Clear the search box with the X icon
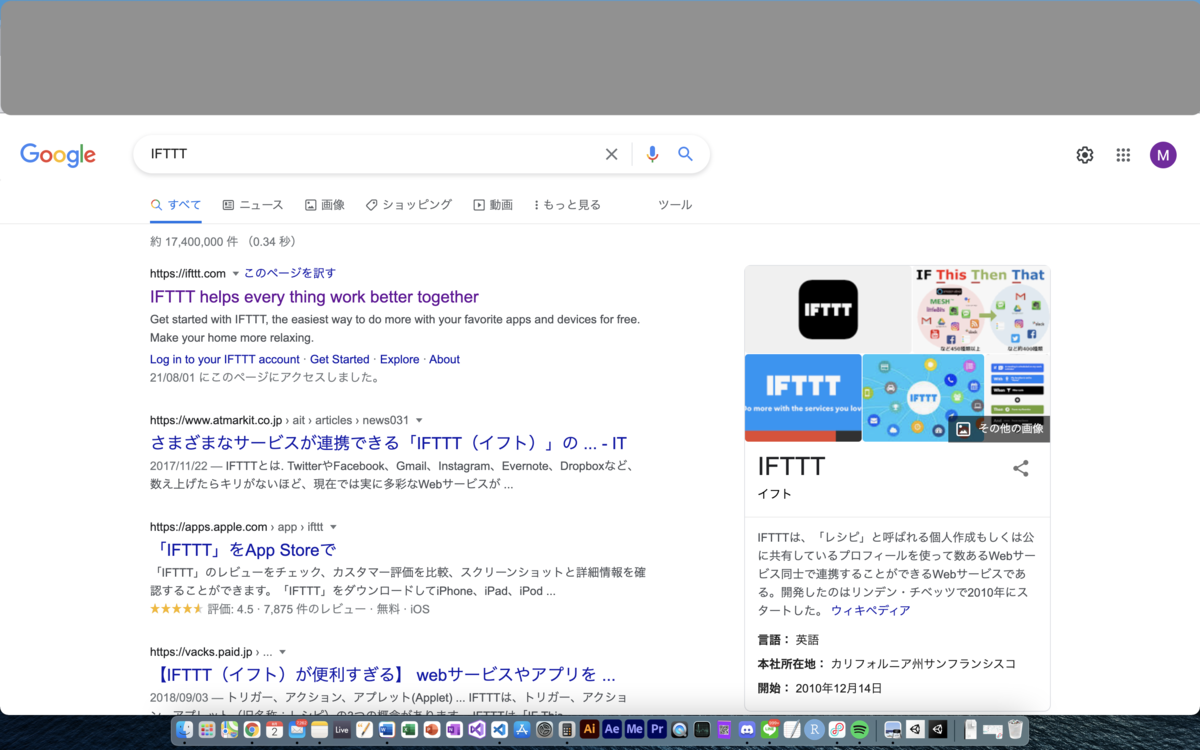The image size is (1200, 750). click(611, 154)
